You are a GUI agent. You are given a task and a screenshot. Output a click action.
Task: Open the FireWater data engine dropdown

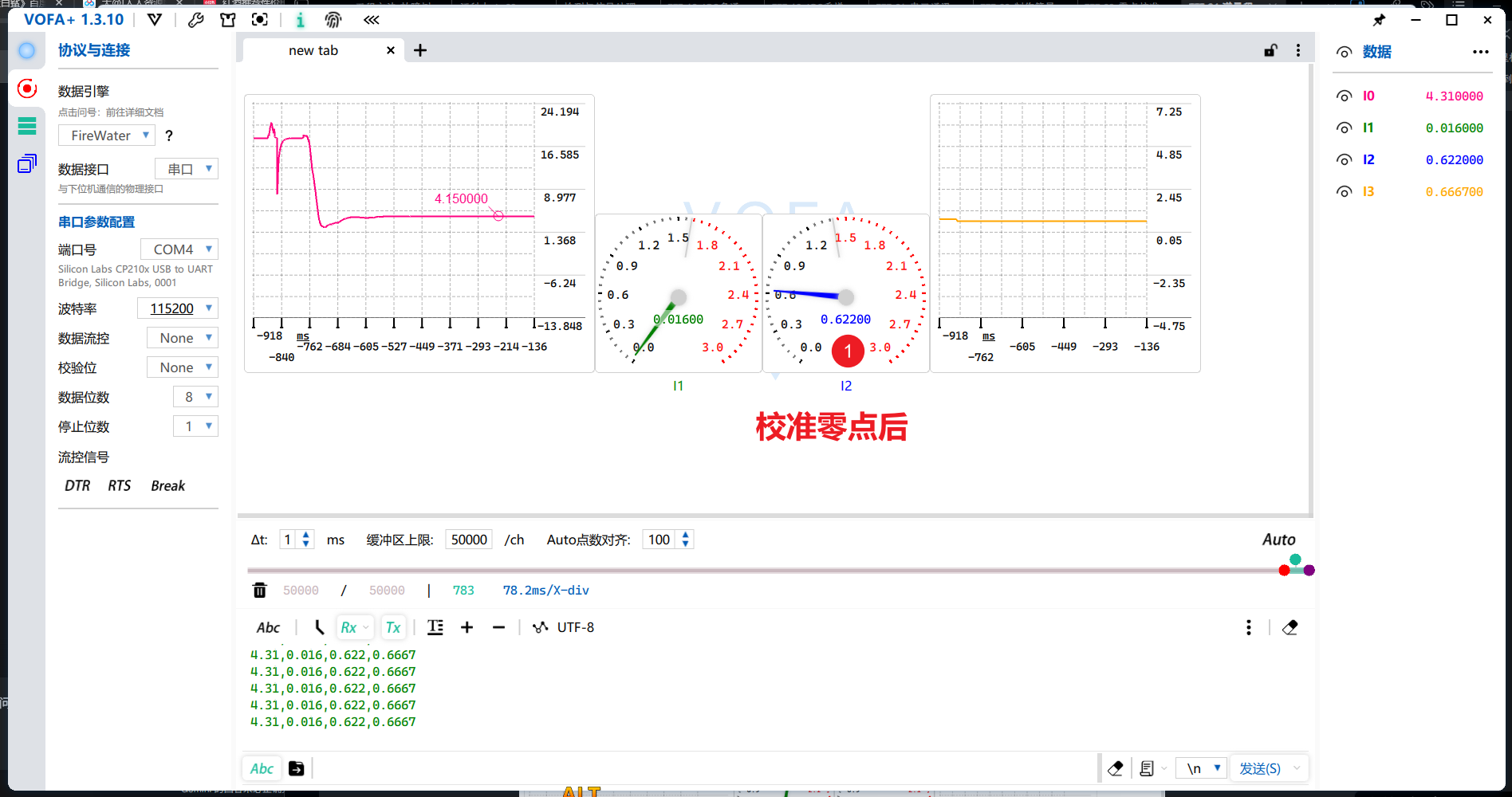107,135
